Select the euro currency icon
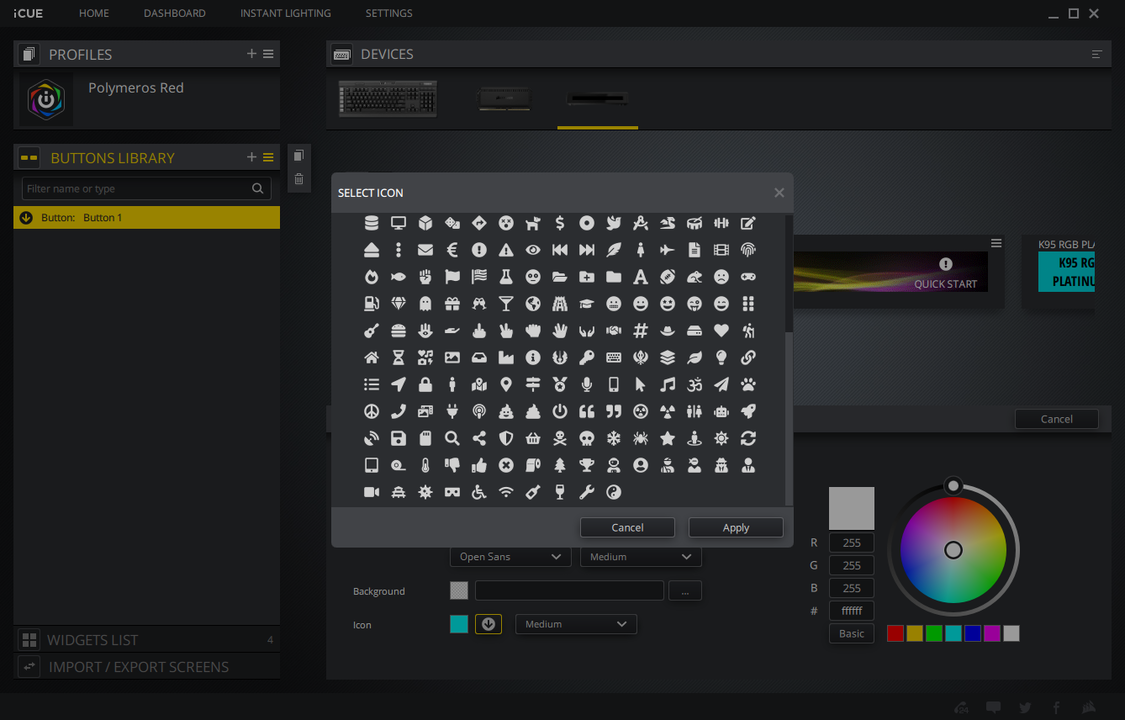This screenshot has height=720, width=1125. (x=452, y=250)
